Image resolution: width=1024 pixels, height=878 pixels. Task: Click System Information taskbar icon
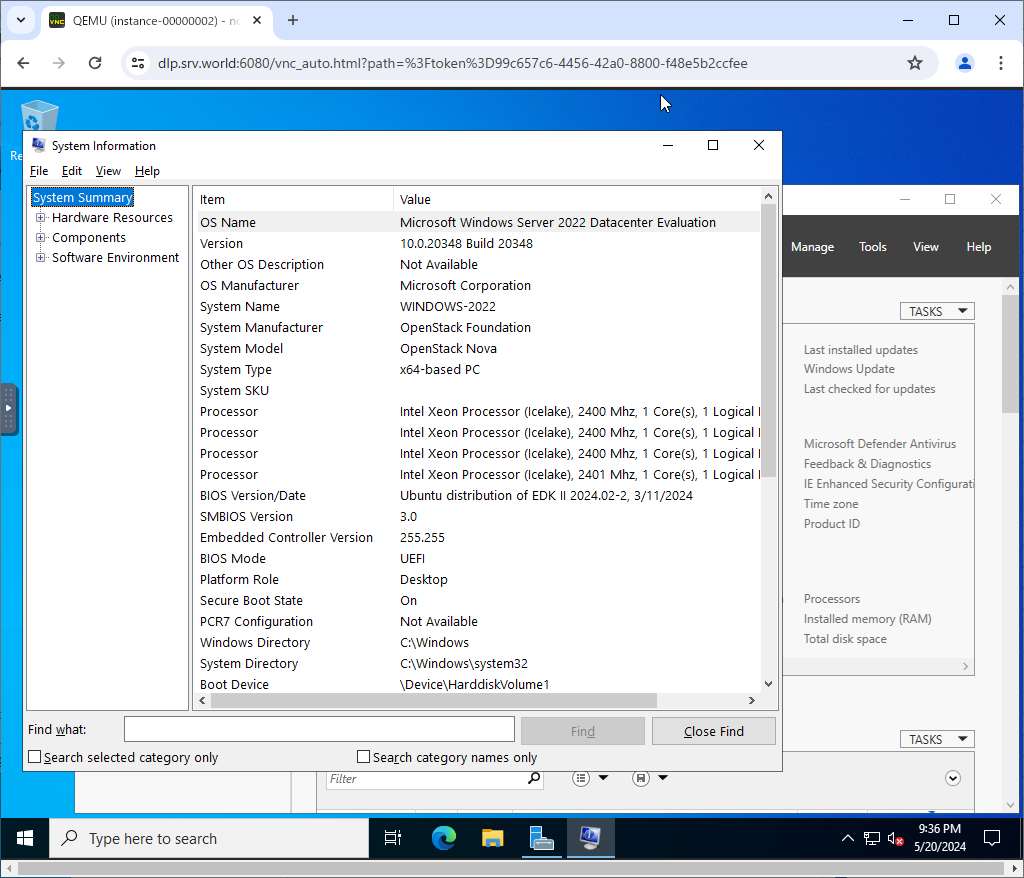click(x=590, y=837)
